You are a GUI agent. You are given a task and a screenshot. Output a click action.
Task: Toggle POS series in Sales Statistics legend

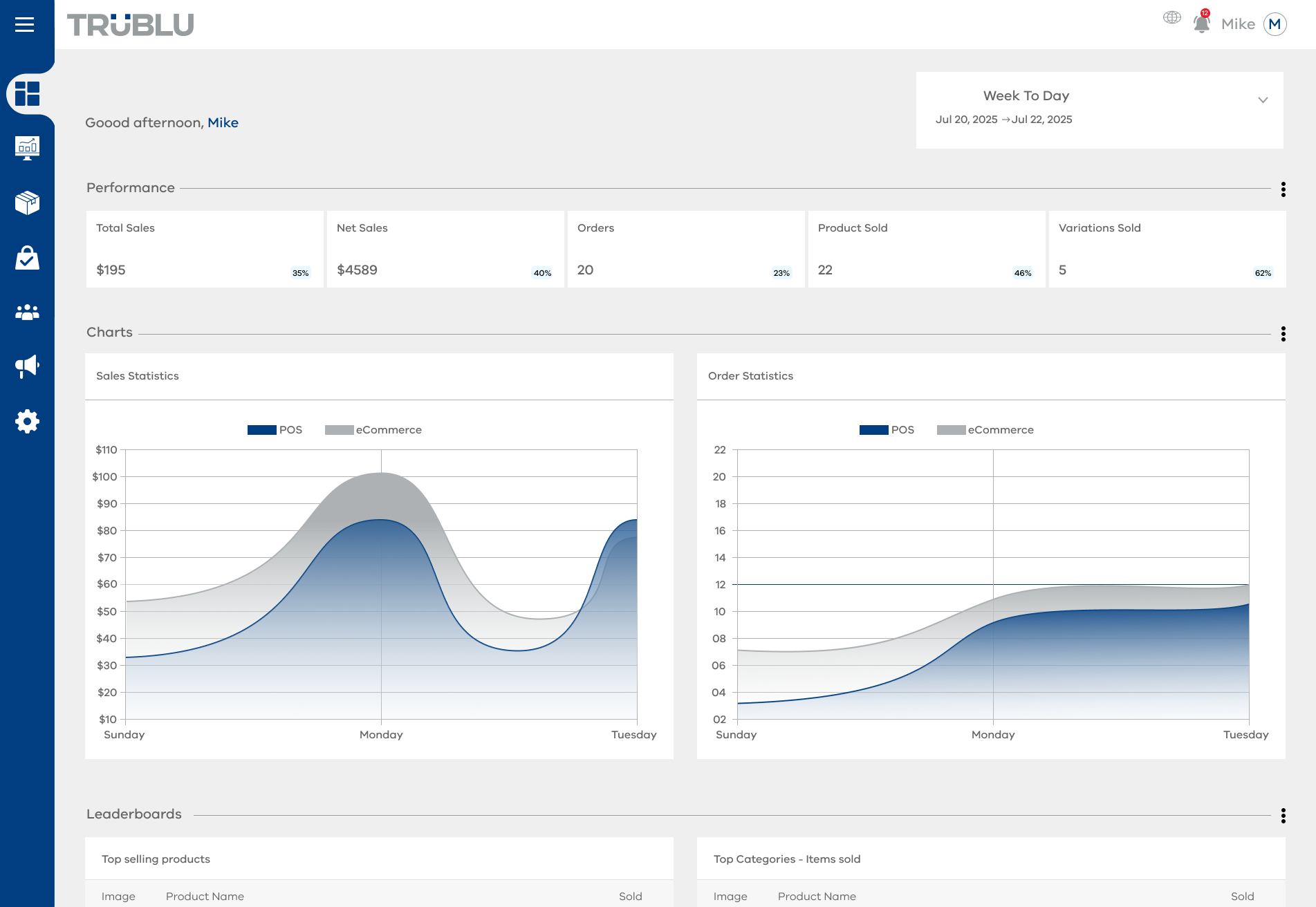[x=275, y=430]
